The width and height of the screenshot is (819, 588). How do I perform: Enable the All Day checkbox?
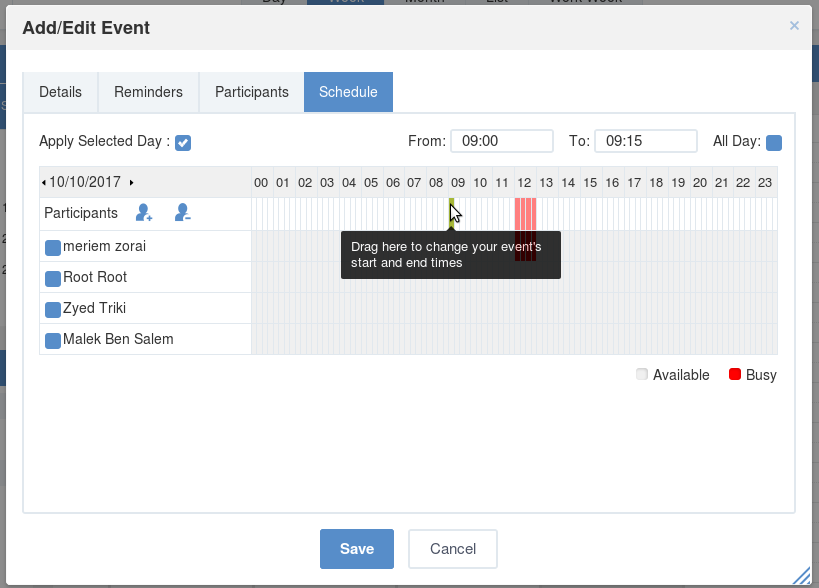774,143
